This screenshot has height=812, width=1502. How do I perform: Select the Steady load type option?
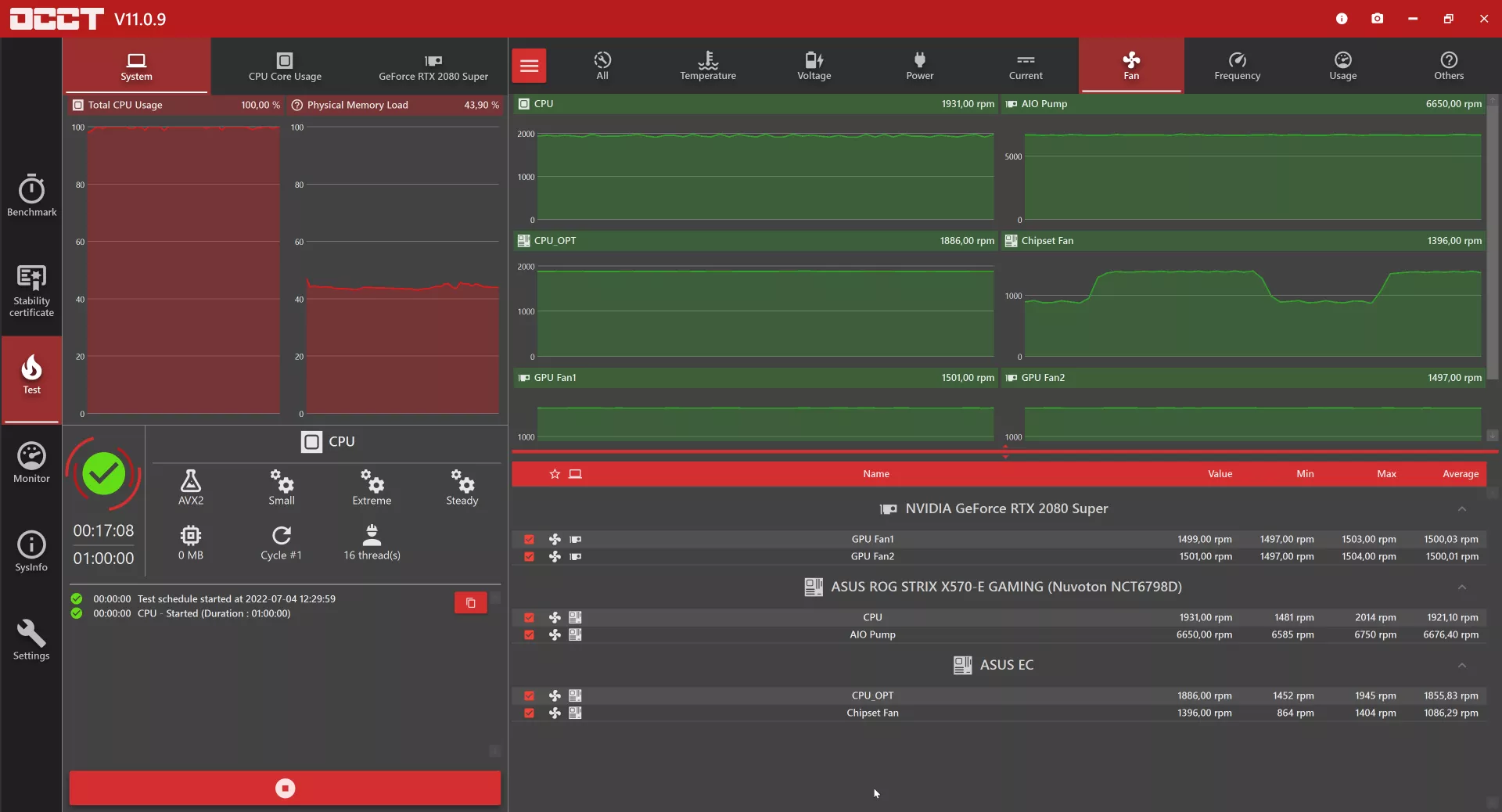tap(462, 487)
